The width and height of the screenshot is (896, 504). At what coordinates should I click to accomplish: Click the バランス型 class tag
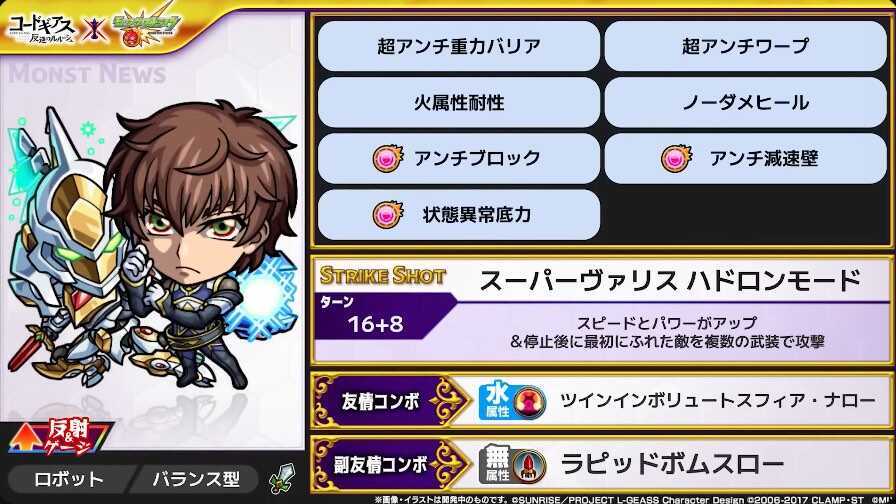tap(195, 479)
